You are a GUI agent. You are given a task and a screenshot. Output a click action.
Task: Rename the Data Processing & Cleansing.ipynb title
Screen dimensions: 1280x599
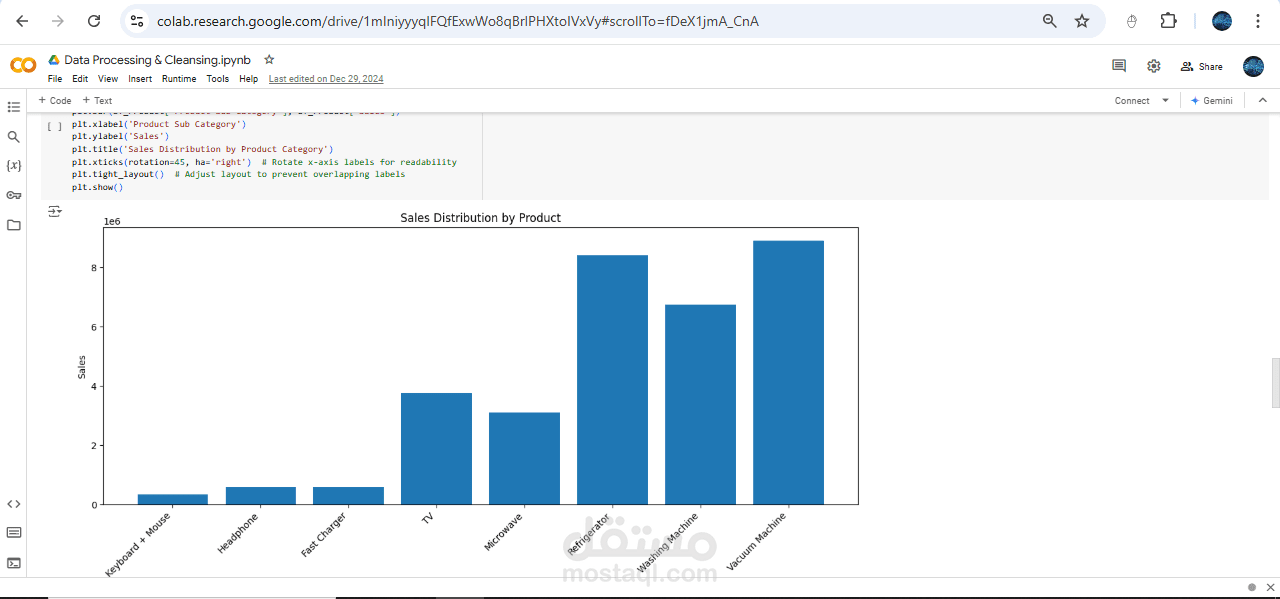point(157,60)
